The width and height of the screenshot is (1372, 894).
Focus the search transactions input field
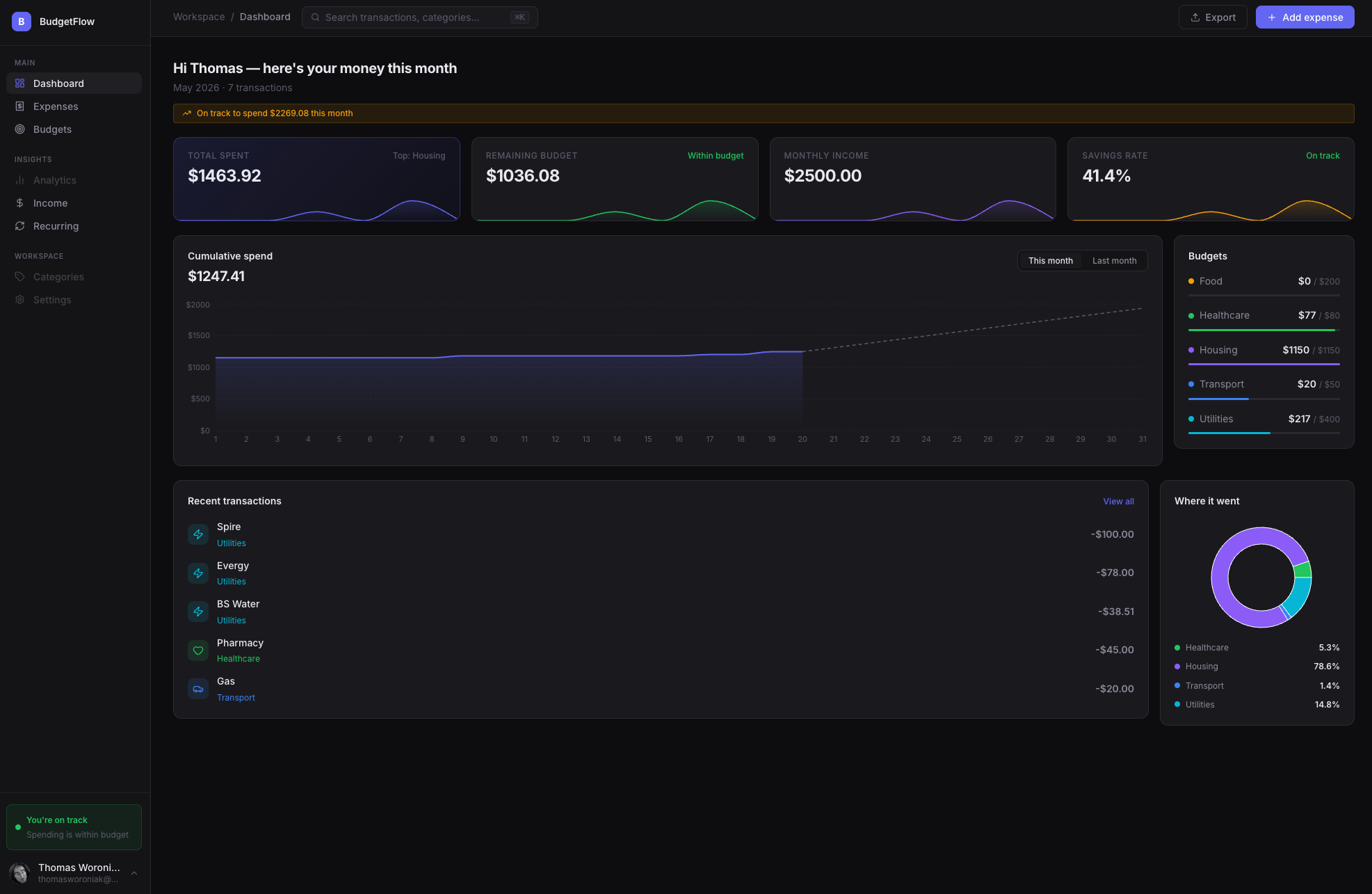[x=419, y=17]
